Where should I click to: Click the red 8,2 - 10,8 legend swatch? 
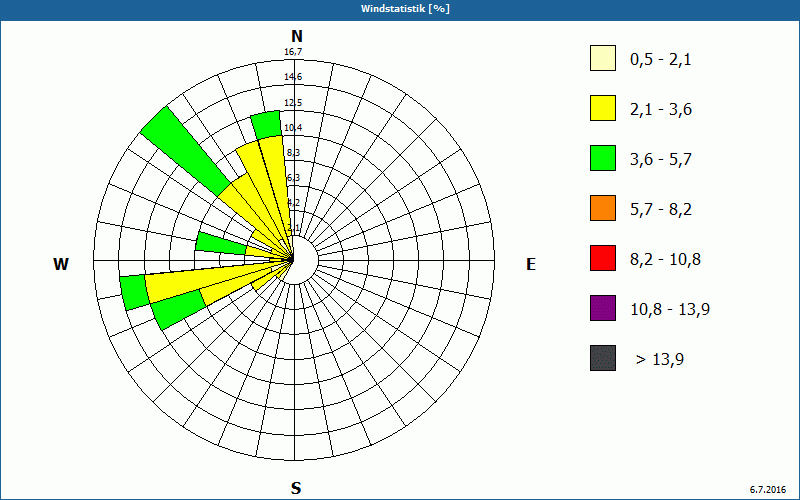[603, 258]
